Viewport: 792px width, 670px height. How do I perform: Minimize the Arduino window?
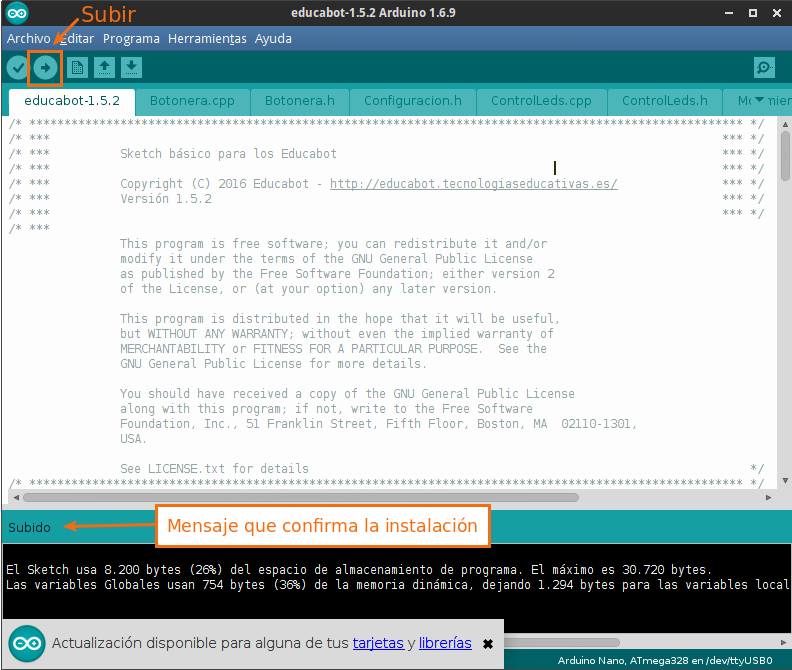[x=729, y=13]
